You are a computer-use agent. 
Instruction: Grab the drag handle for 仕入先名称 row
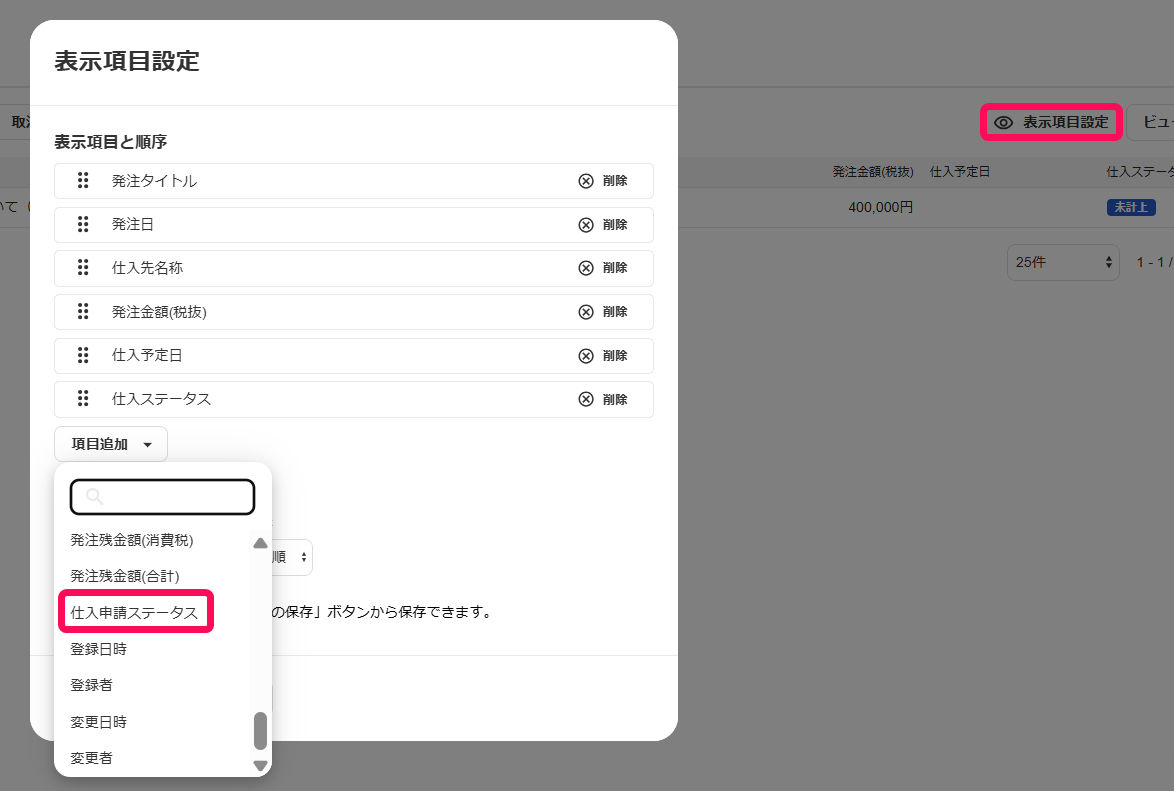pyautogui.click(x=83, y=267)
